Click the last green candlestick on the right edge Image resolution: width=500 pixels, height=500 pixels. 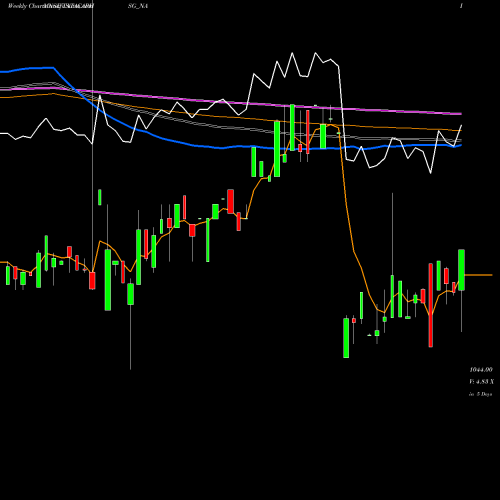click(461, 270)
